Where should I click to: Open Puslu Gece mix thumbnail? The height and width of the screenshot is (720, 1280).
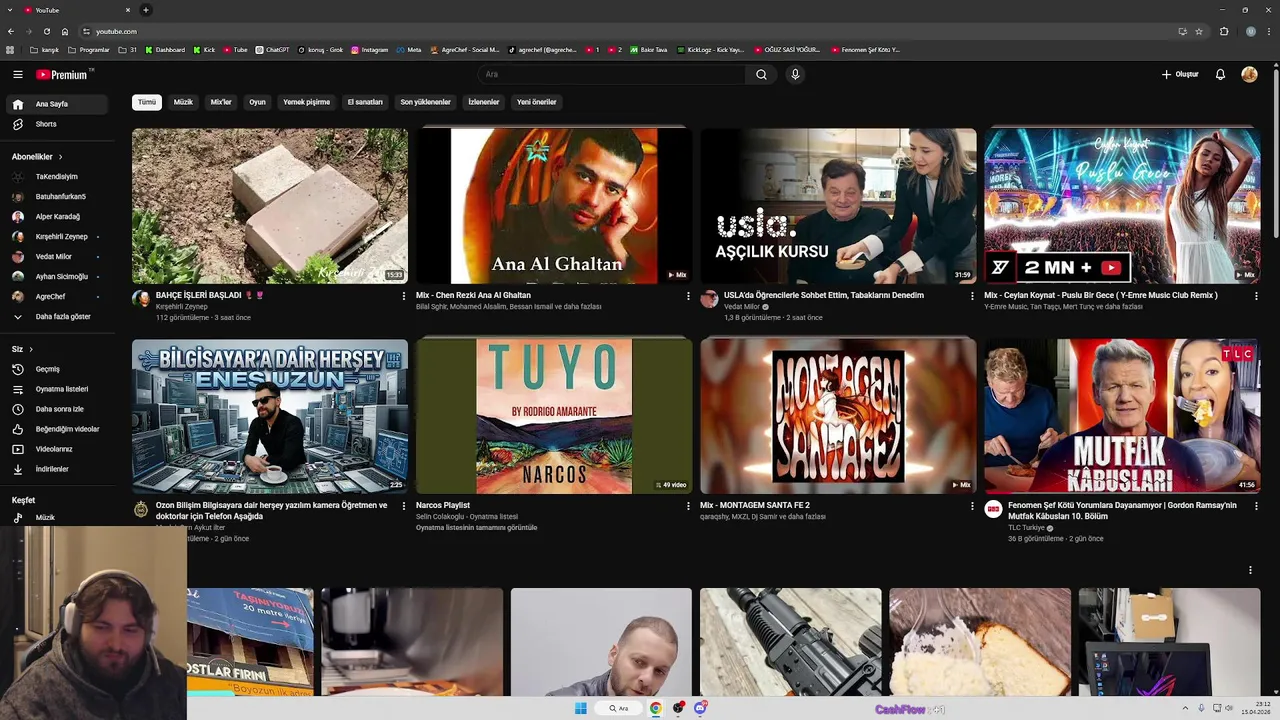1122,206
